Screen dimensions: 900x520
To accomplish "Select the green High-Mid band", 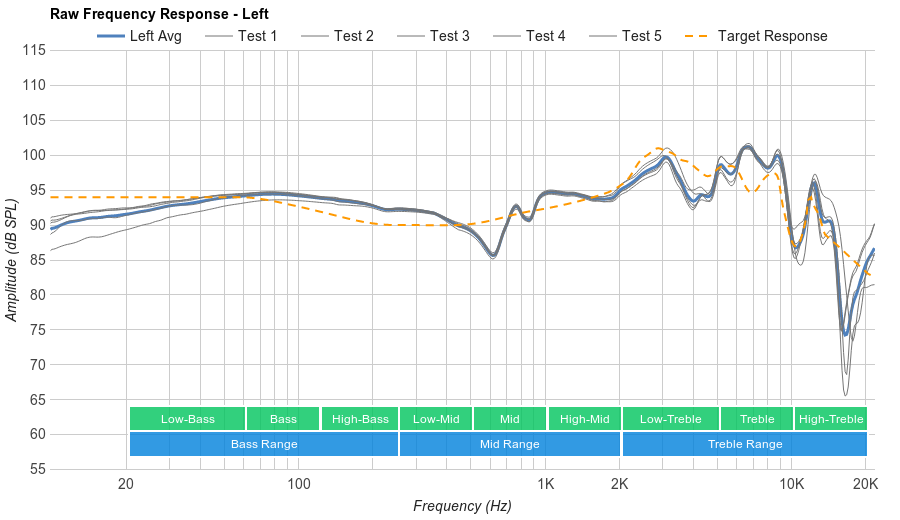I will tap(584, 419).
